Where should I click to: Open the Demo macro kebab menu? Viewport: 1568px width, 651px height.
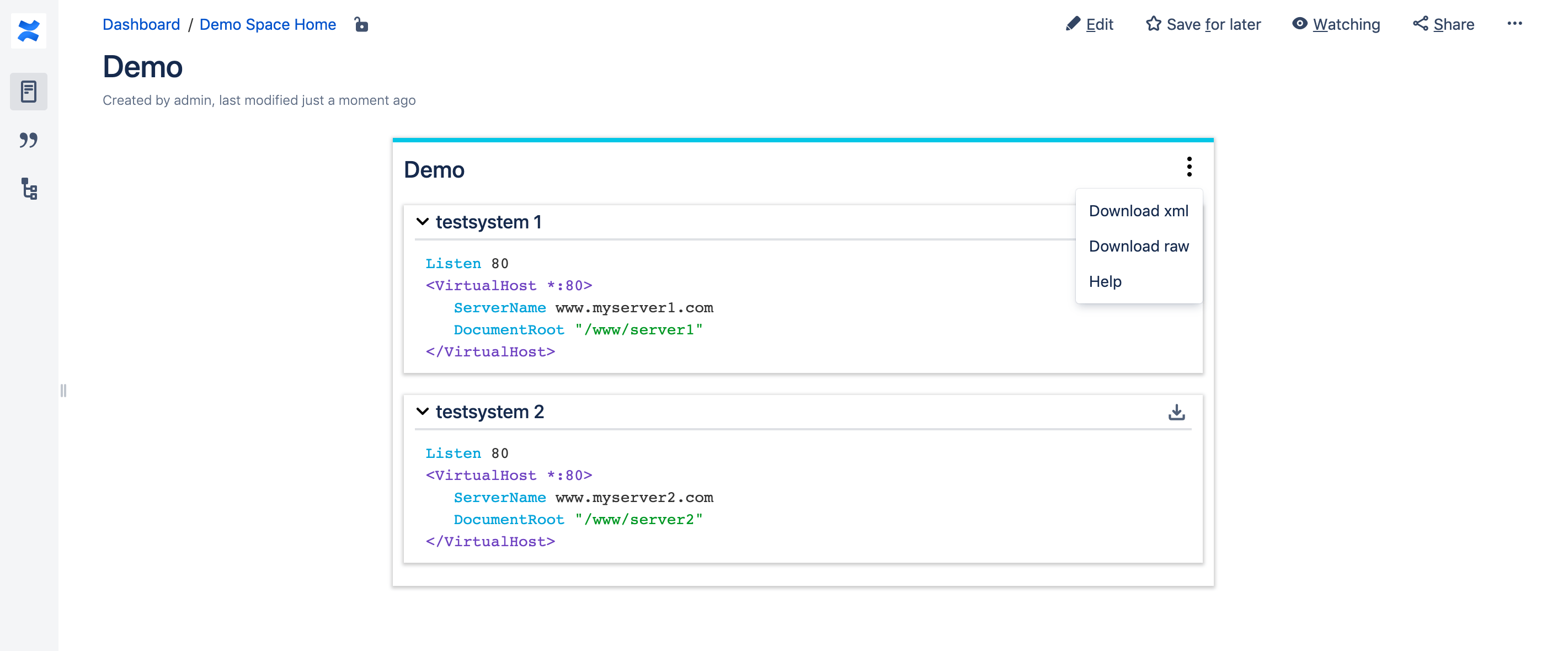(x=1189, y=167)
